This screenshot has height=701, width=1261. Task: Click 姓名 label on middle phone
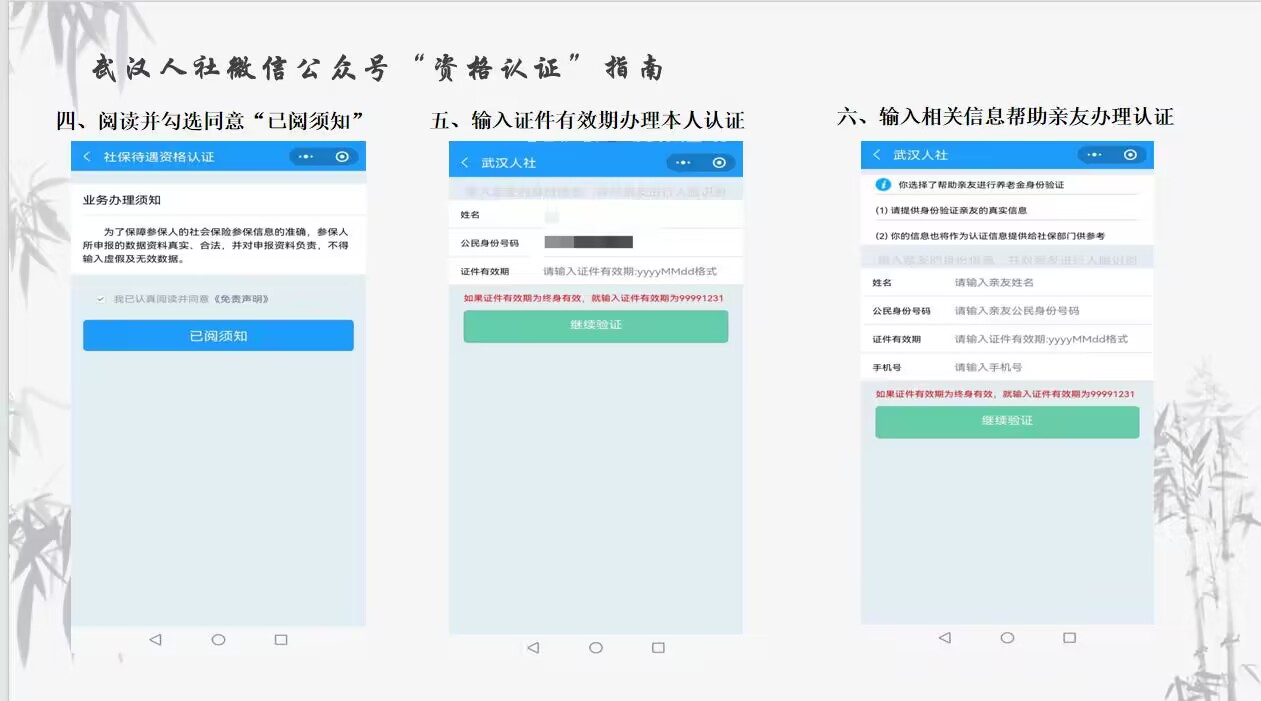pos(470,215)
